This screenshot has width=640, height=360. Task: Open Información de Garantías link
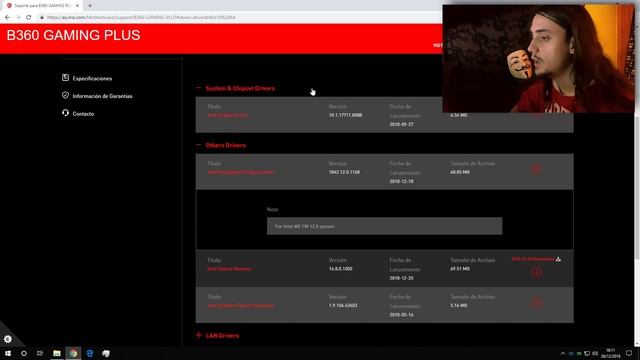(x=102, y=96)
